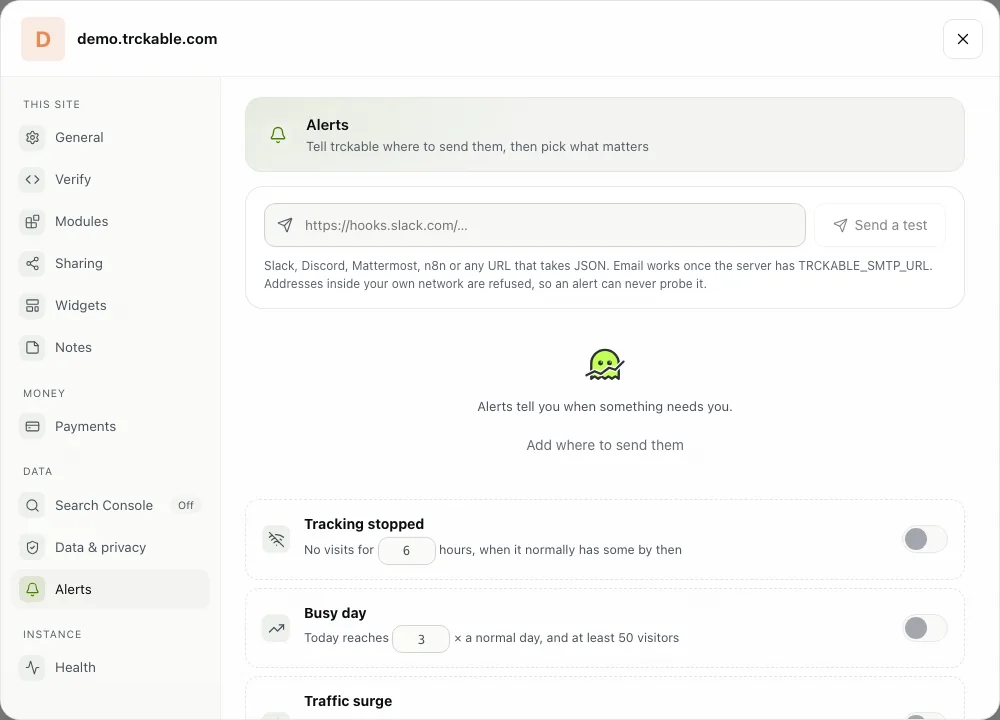Click the Modules blocks icon
Image resolution: width=1000 pixels, height=720 pixels.
33,221
